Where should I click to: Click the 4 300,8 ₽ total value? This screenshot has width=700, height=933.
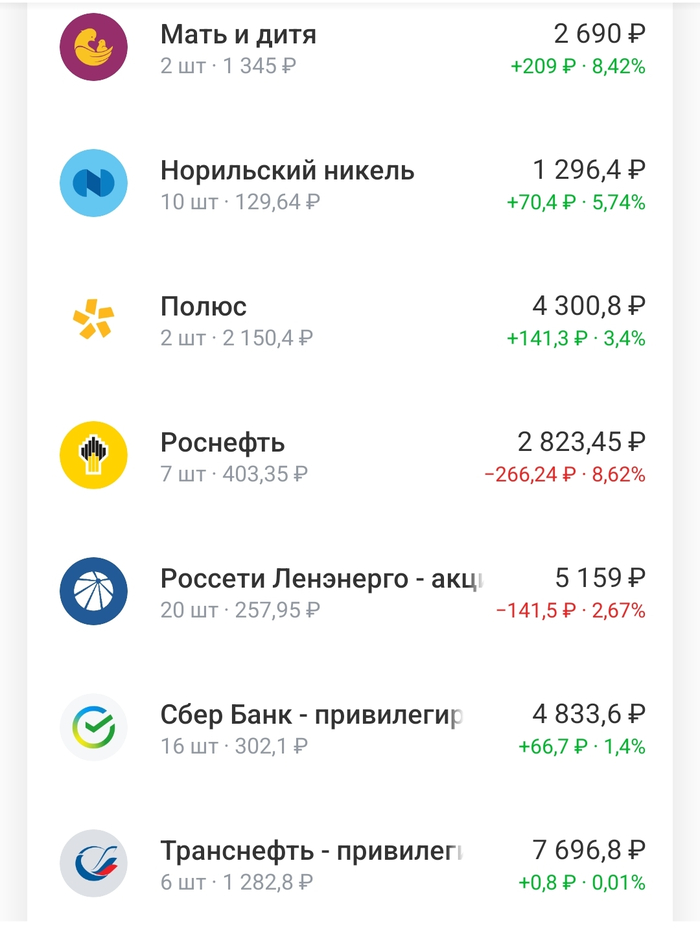588,306
